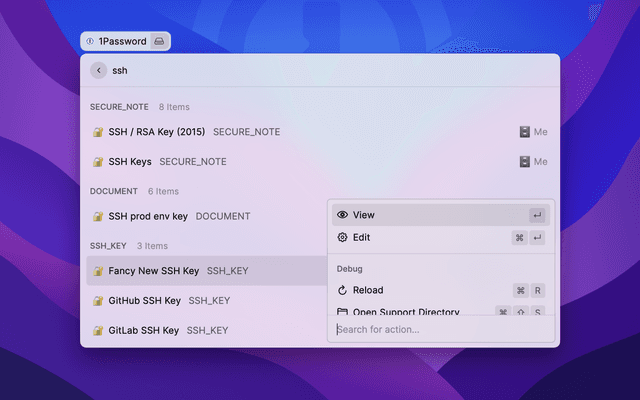Click lock icon of GitHub SSH Key
Screen dimensions: 640x400
pos(98,300)
